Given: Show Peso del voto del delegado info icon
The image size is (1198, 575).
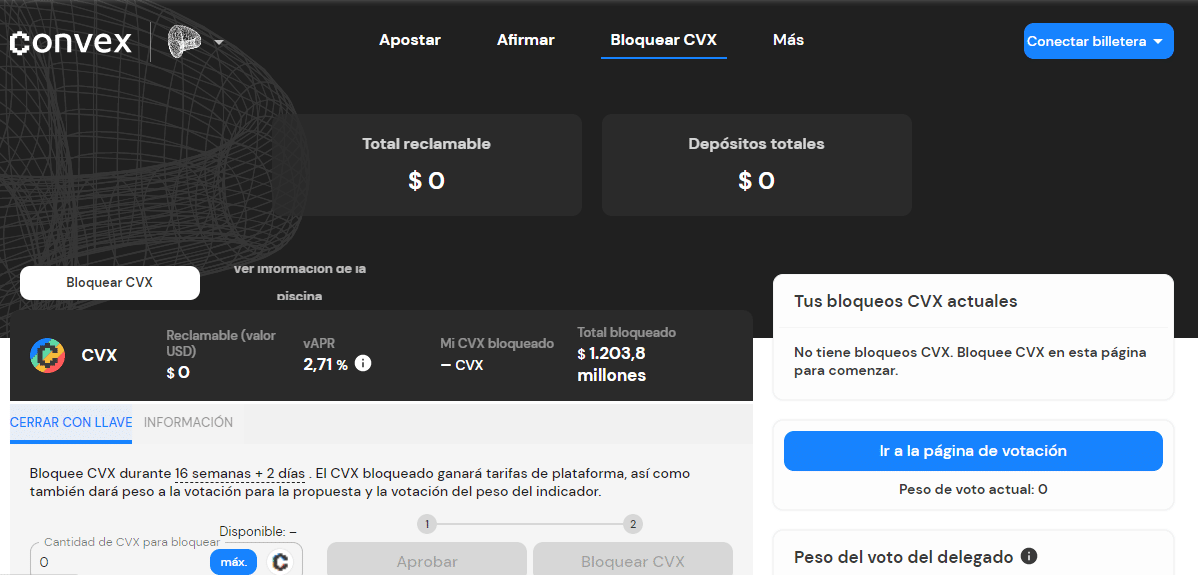Looking at the screenshot, I should point(1029,556).
